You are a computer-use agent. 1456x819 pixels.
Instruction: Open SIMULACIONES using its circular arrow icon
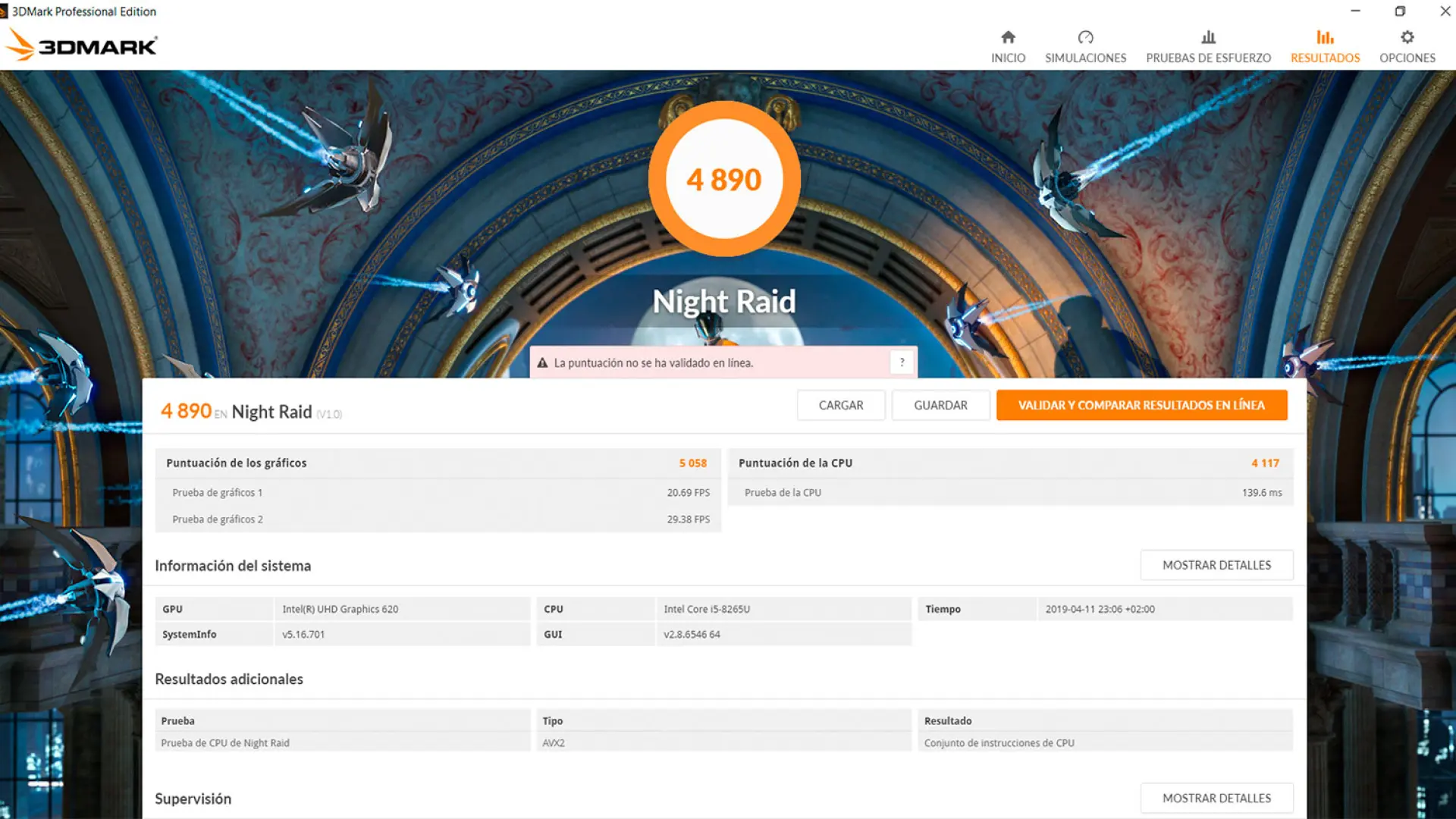pyautogui.click(x=1085, y=36)
